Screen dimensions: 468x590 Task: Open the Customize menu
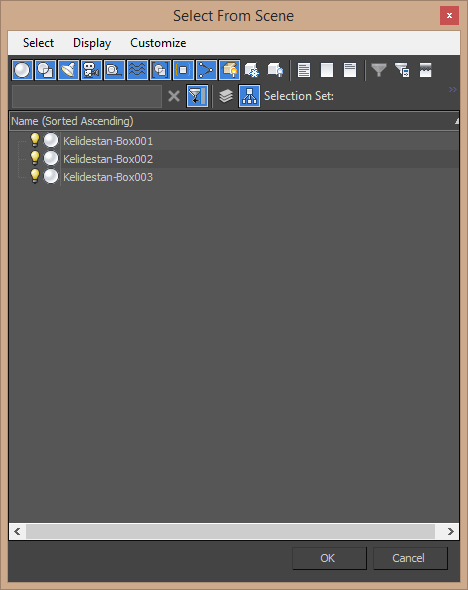(158, 43)
